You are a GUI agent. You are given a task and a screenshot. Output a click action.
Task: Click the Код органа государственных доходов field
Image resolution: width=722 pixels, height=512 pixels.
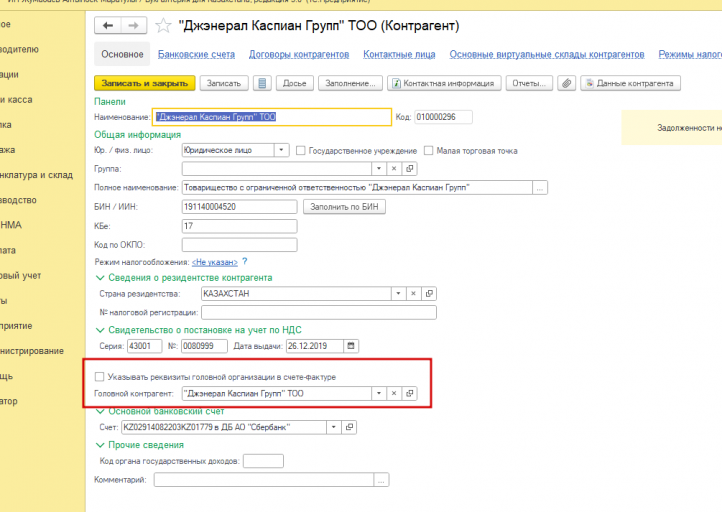[263, 461]
